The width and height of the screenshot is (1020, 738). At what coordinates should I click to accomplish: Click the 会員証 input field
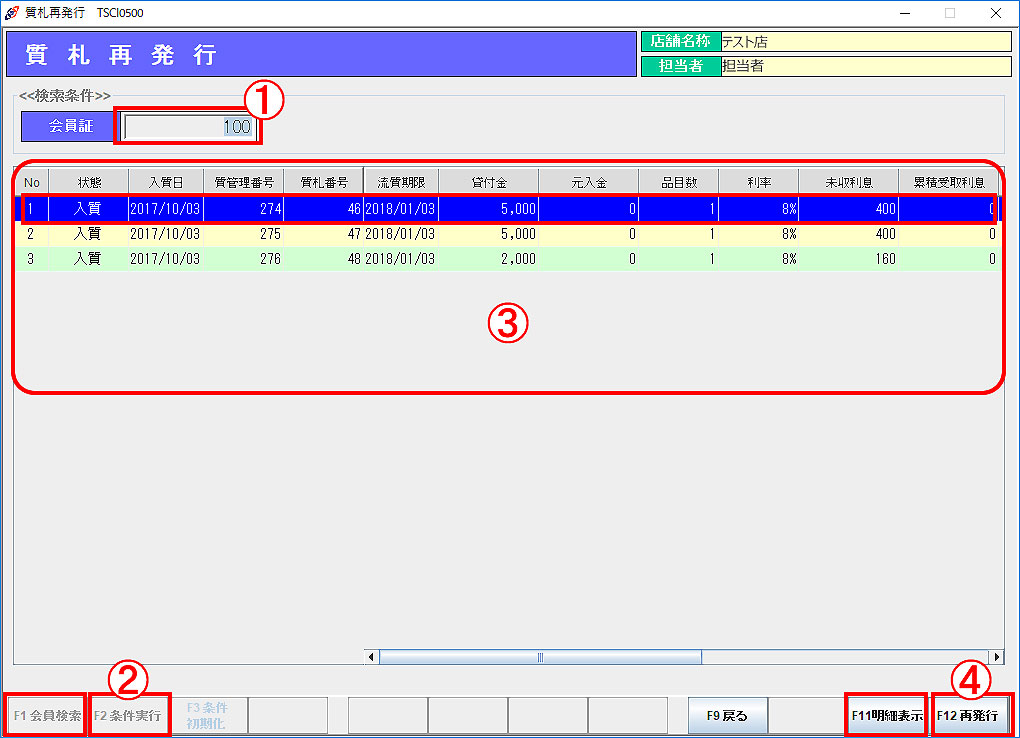[188, 127]
